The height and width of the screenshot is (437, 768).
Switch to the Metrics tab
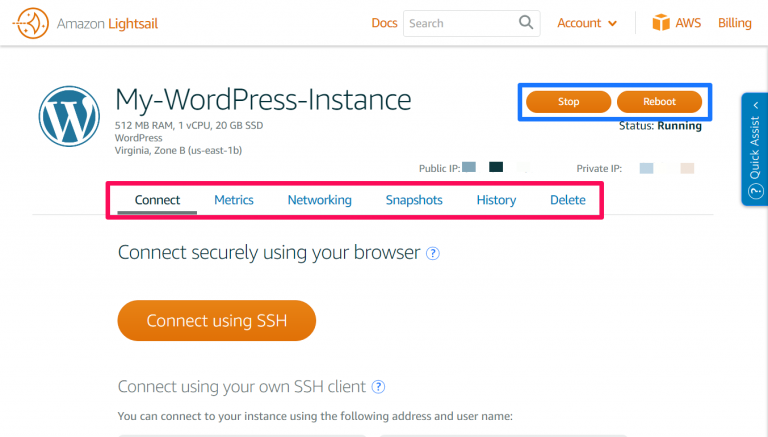[x=234, y=200]
